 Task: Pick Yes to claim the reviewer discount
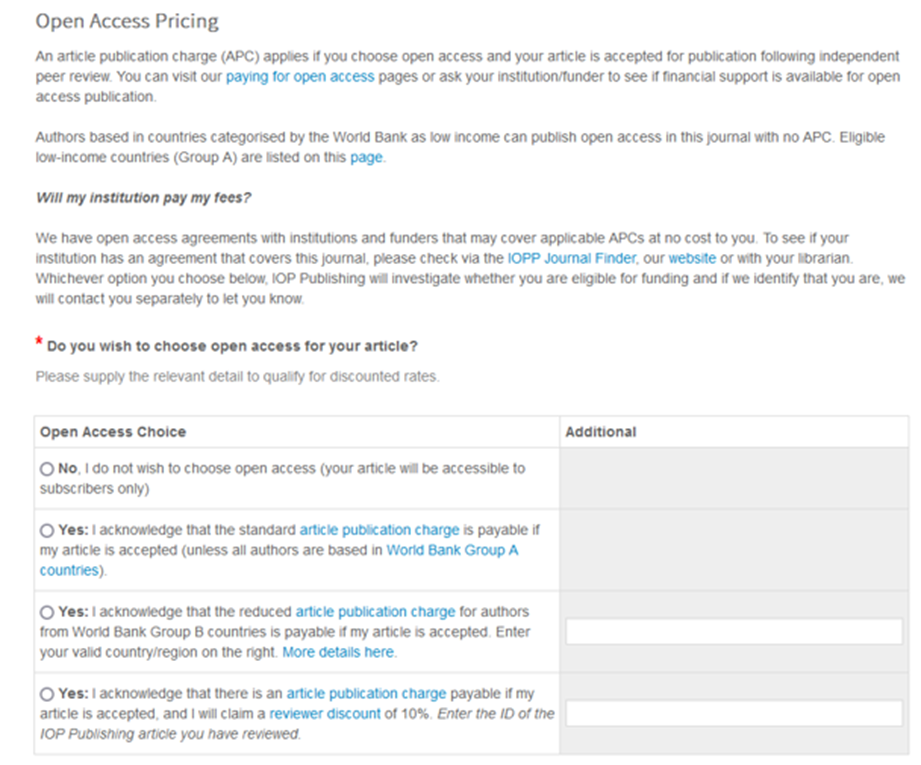pos(47,694)
